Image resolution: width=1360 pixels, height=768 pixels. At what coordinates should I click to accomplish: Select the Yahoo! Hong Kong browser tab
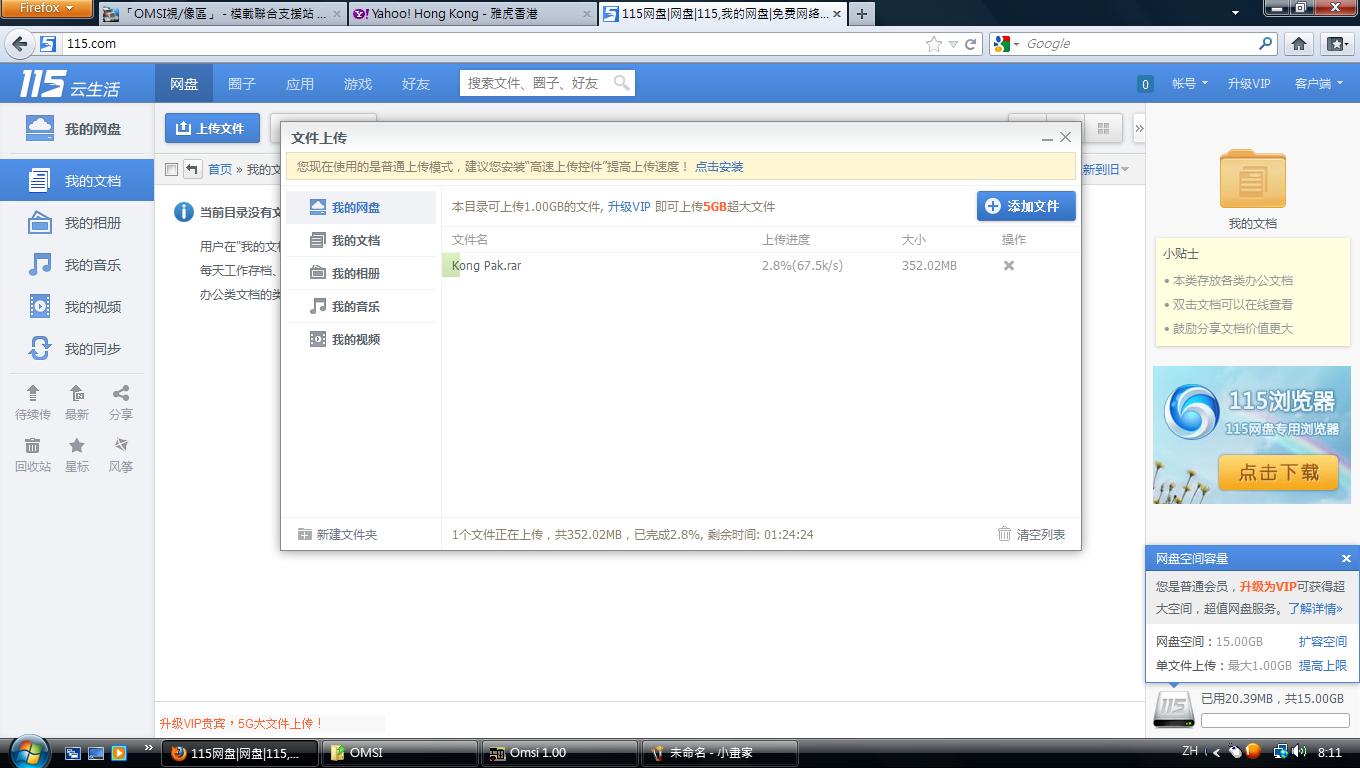(x=472, y=14)
